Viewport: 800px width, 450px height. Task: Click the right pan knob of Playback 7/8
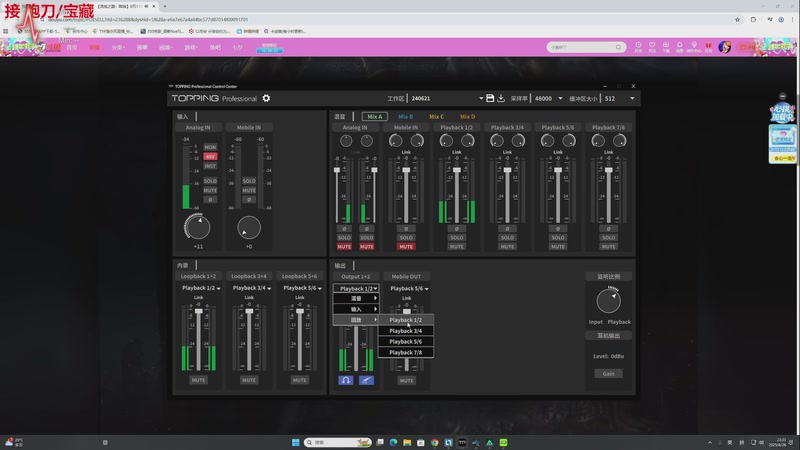619,140
